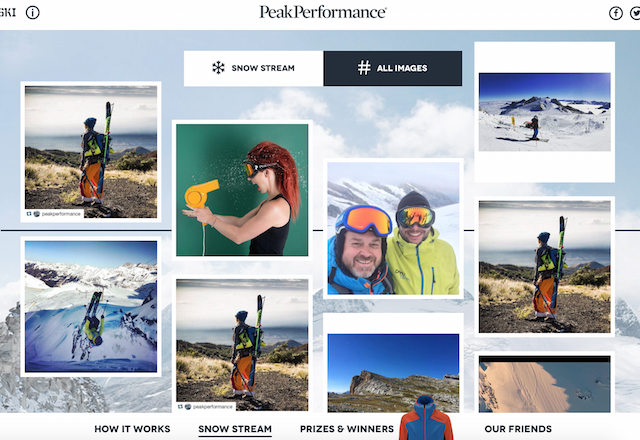
Task: Go to Prizes & Winners
Action: coord(347,429)
